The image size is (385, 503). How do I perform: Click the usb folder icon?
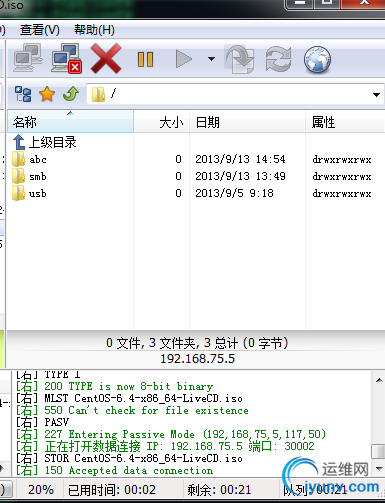pos(18,193)
